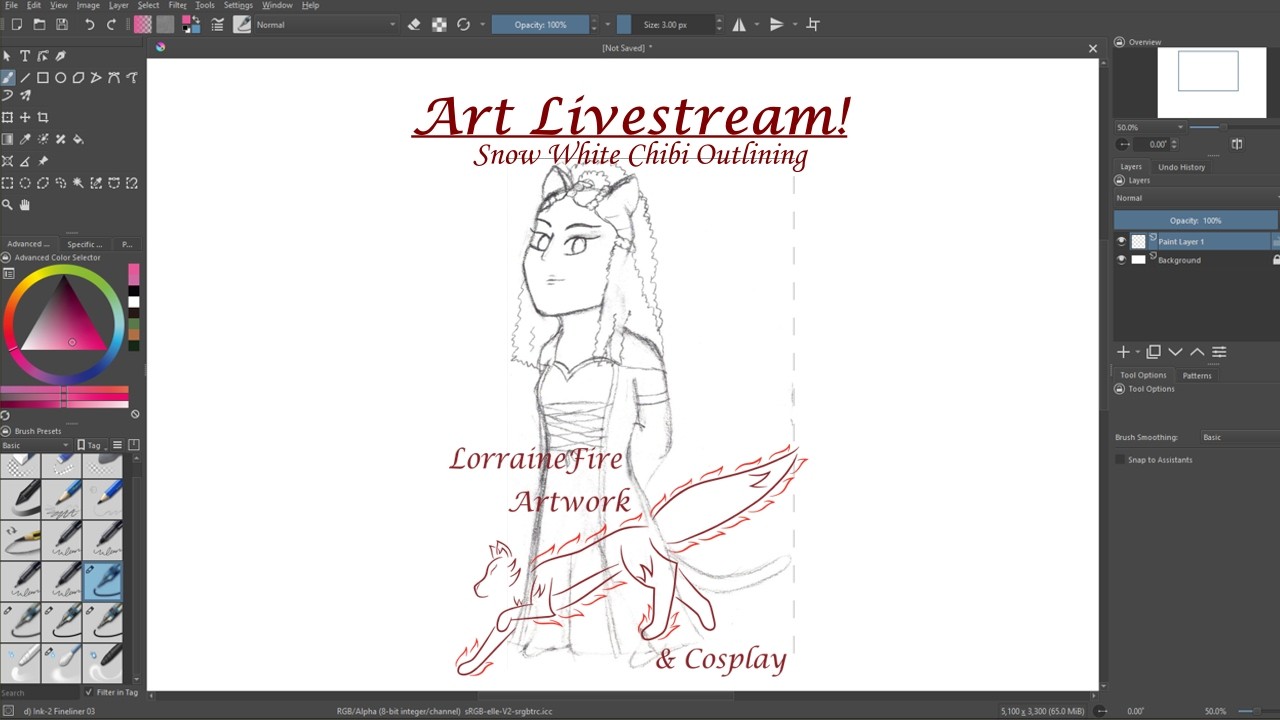Toggle the Background layer lock
This screenshot has height=720, width=1280.
1276,260
